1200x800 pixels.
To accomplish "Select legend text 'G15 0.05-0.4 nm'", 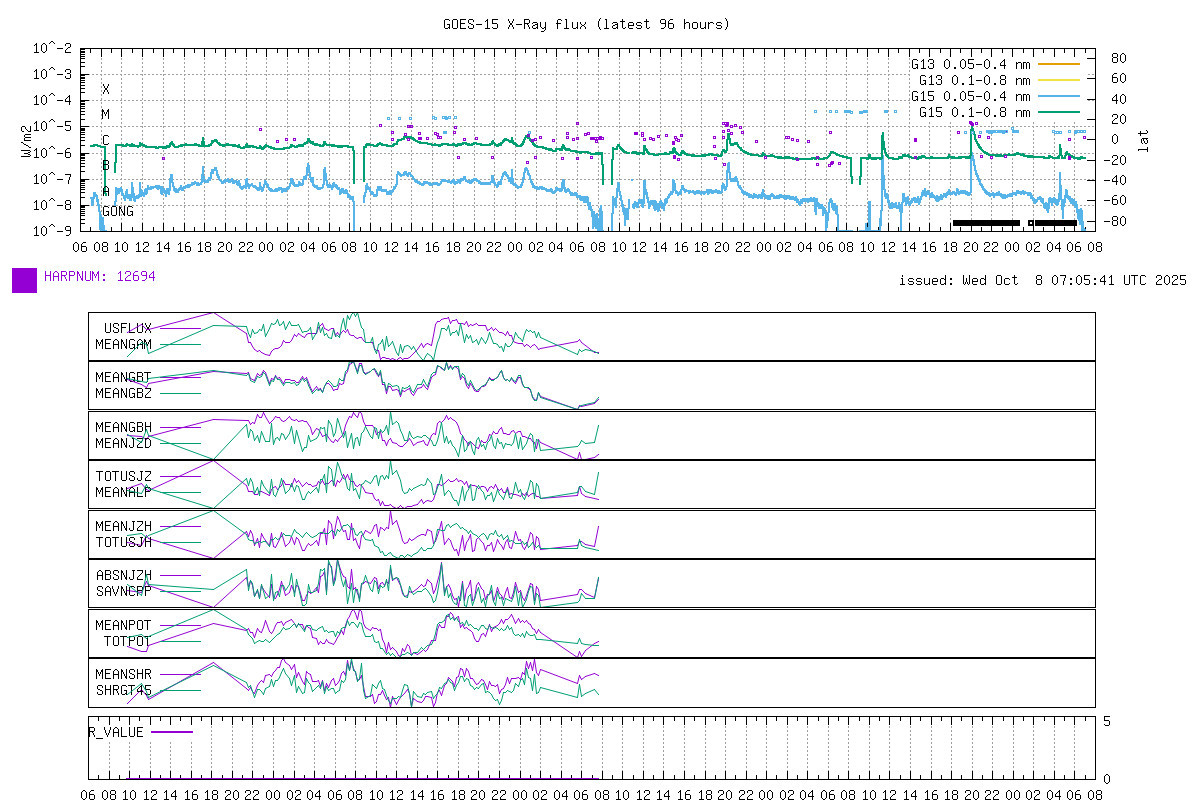I will (971, 96).
